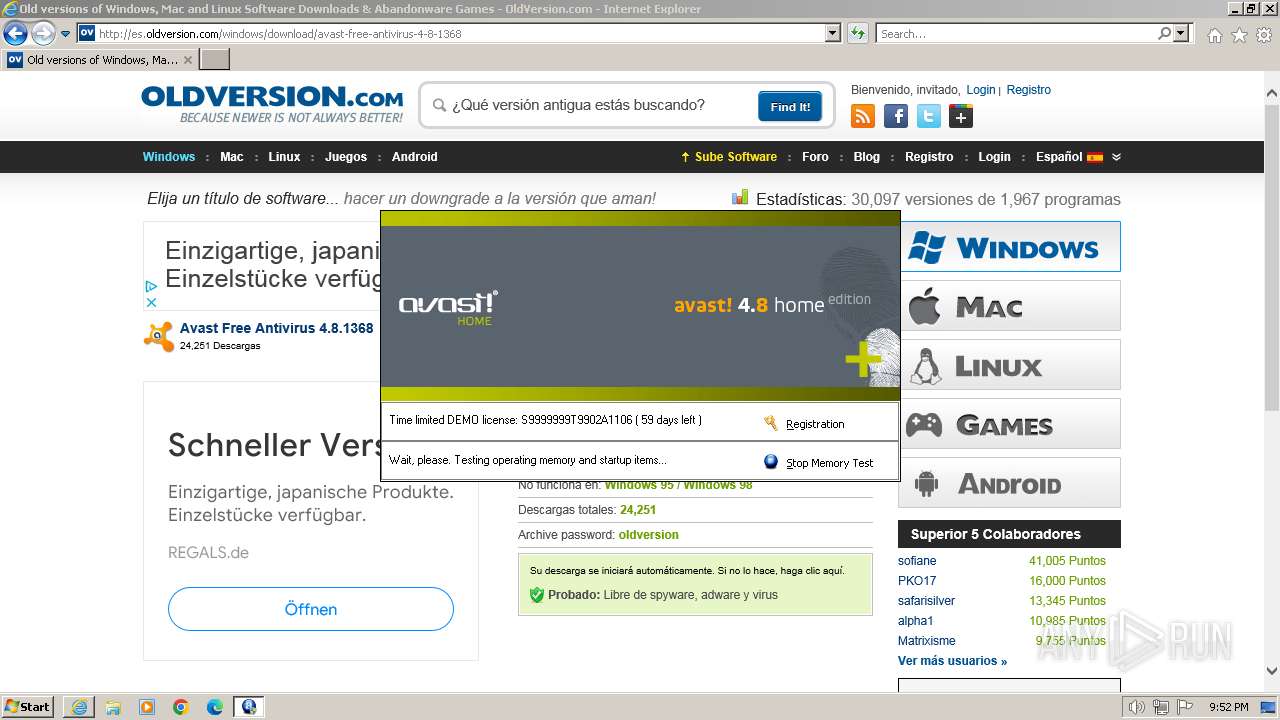Open the IE Home icon
This screenshot has width=1280, height=720.
point(1214,35)
